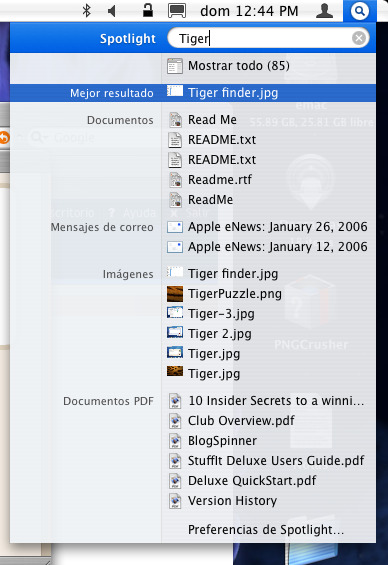
Task: Open Readme.rtf from Documentos
Action: [x=220, y=179]
